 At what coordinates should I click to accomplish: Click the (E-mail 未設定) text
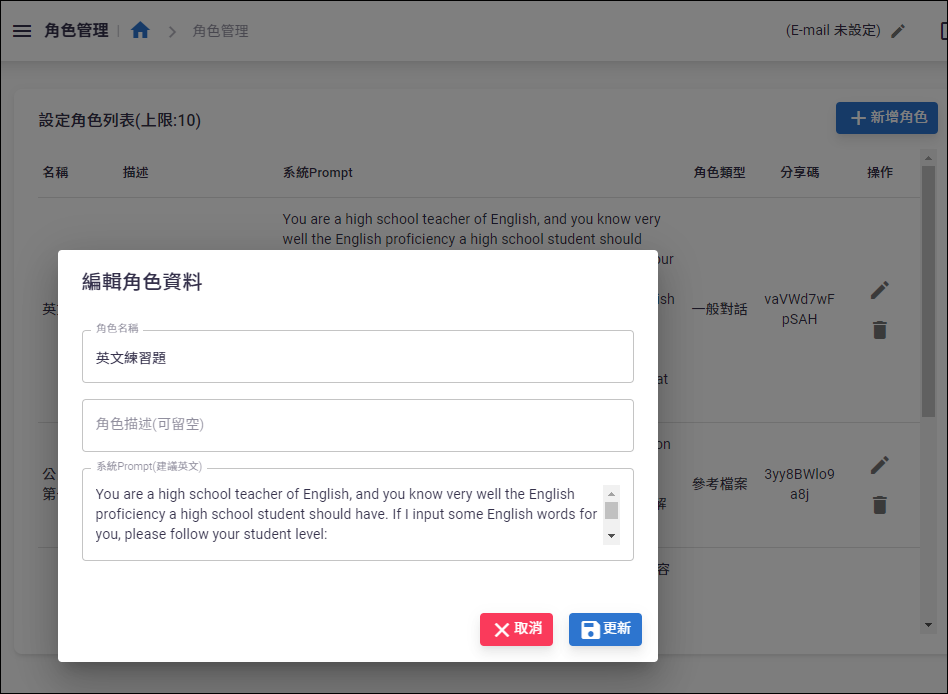coord(833,30)
